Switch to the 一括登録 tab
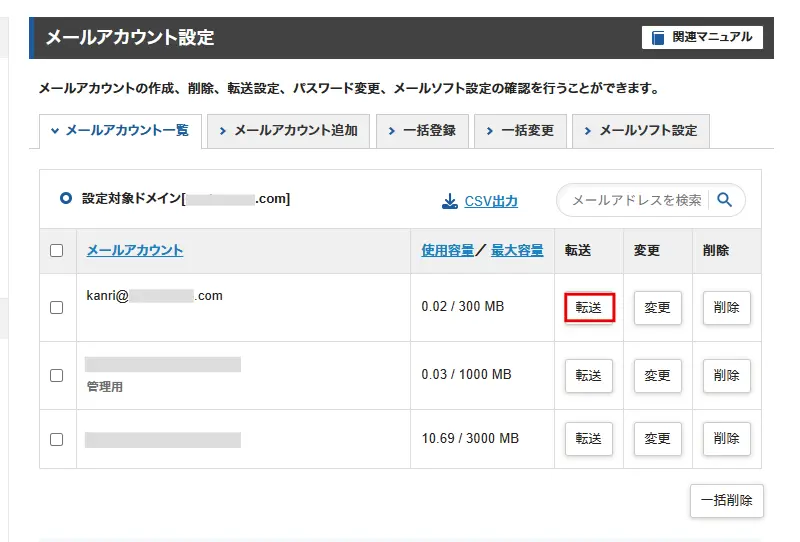800x542 pixels. pos(423,131)
